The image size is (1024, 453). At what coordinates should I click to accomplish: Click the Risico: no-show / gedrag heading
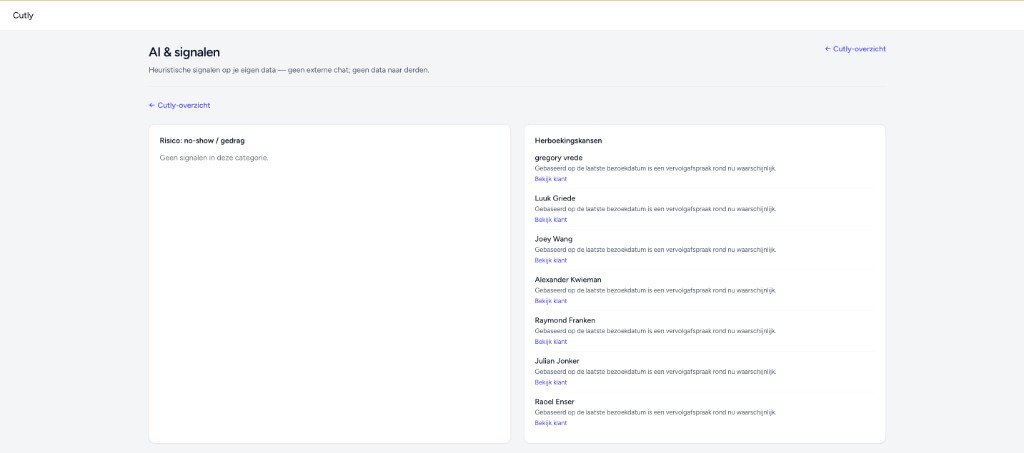[202, 141]
